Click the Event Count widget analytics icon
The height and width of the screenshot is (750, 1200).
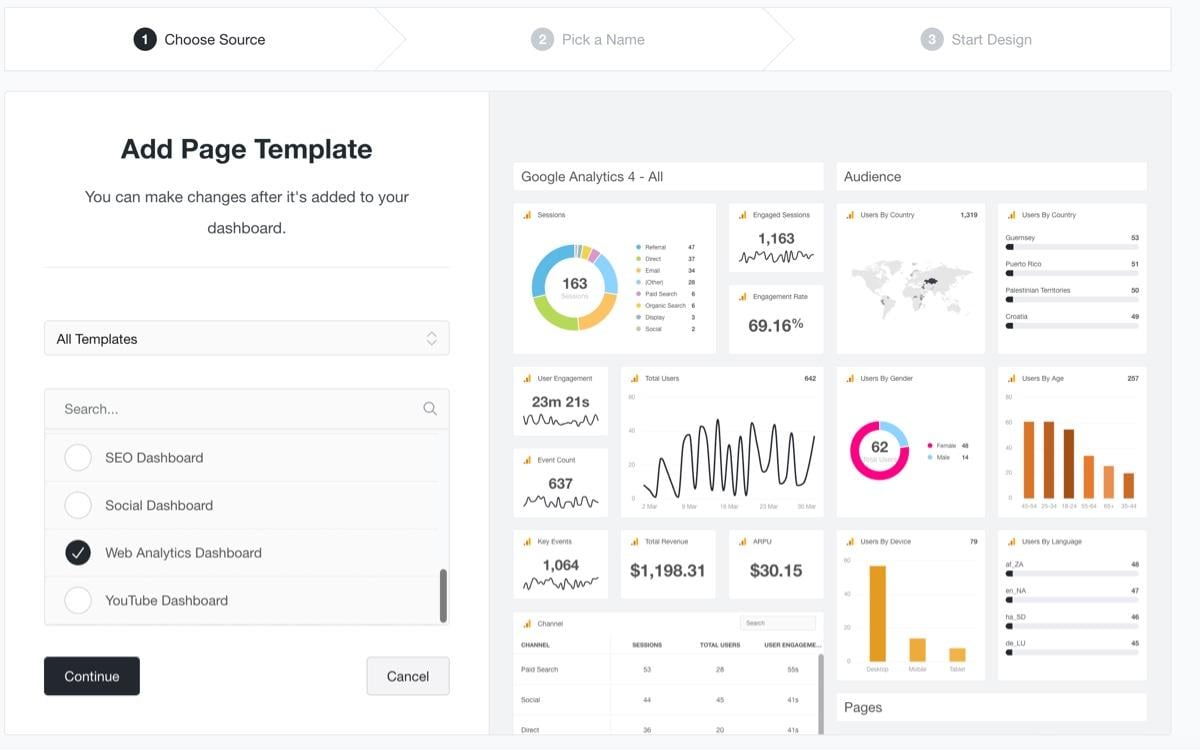click(527, 460)
